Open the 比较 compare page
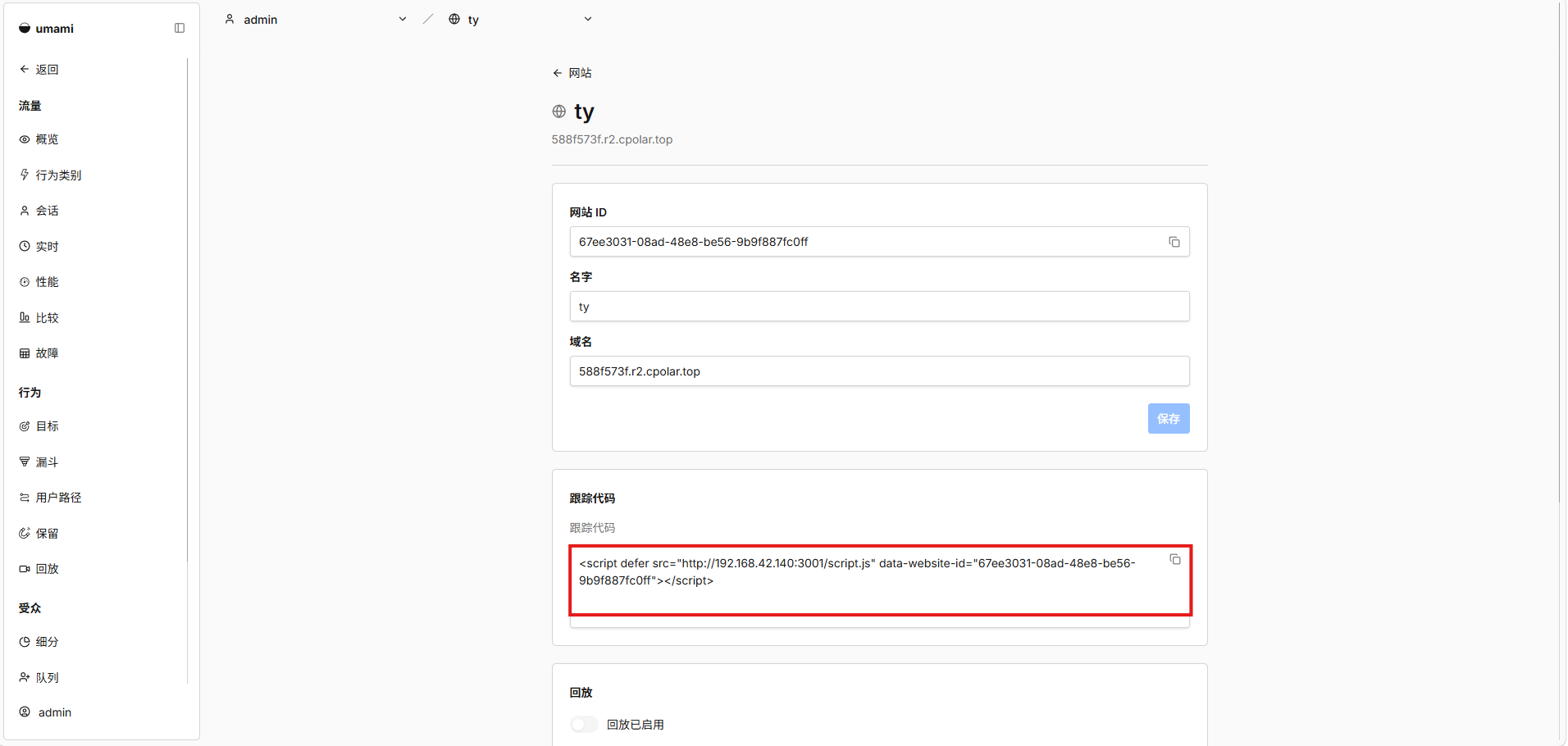 (39, 318)
